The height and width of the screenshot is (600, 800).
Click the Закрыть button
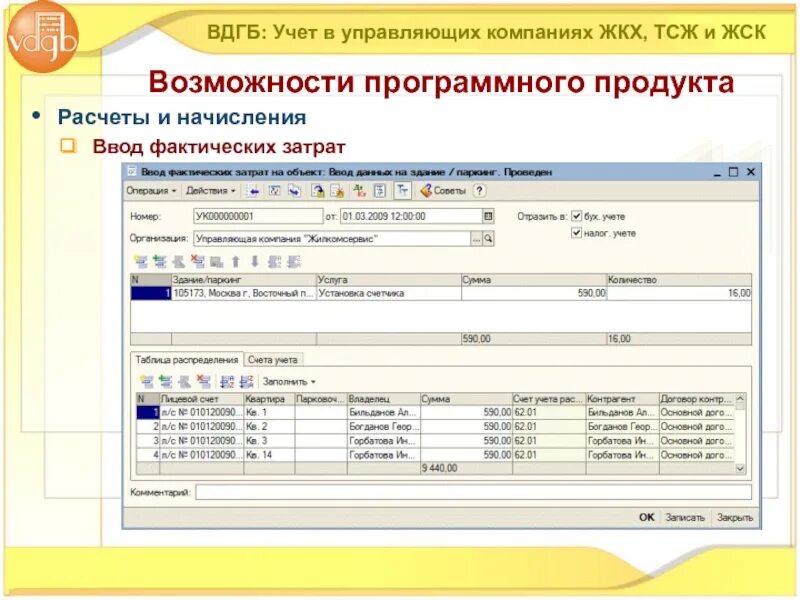[735, 517]
